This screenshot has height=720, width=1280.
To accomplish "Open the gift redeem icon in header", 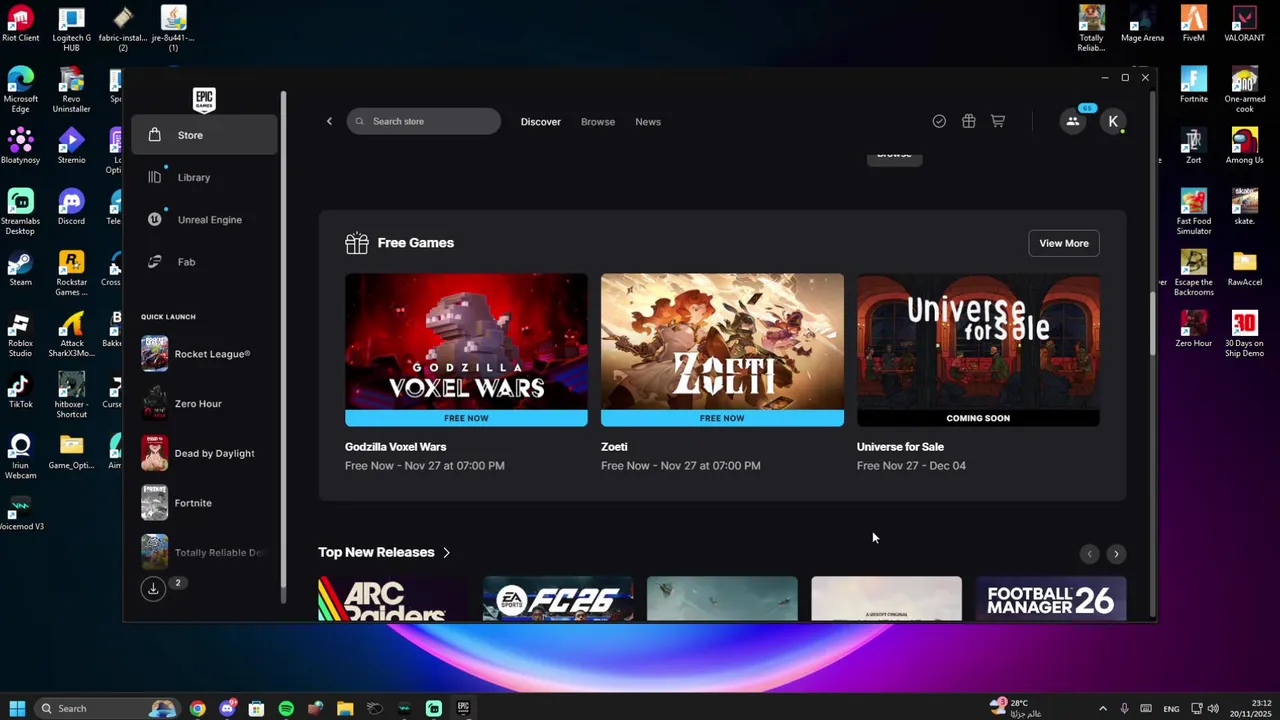I will coord(969,121).
